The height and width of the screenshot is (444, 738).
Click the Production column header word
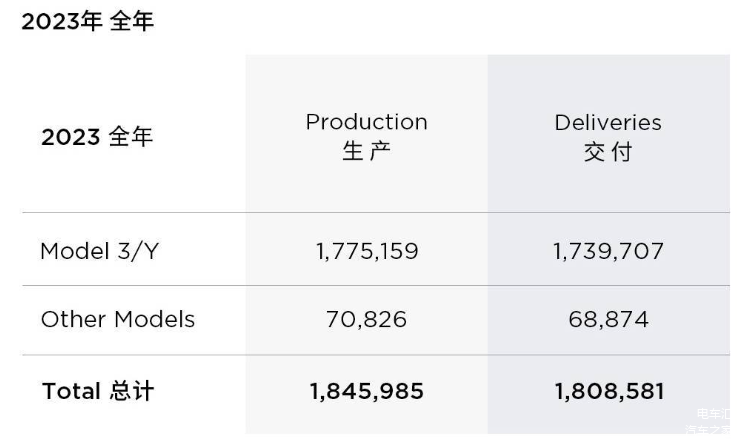366,122
